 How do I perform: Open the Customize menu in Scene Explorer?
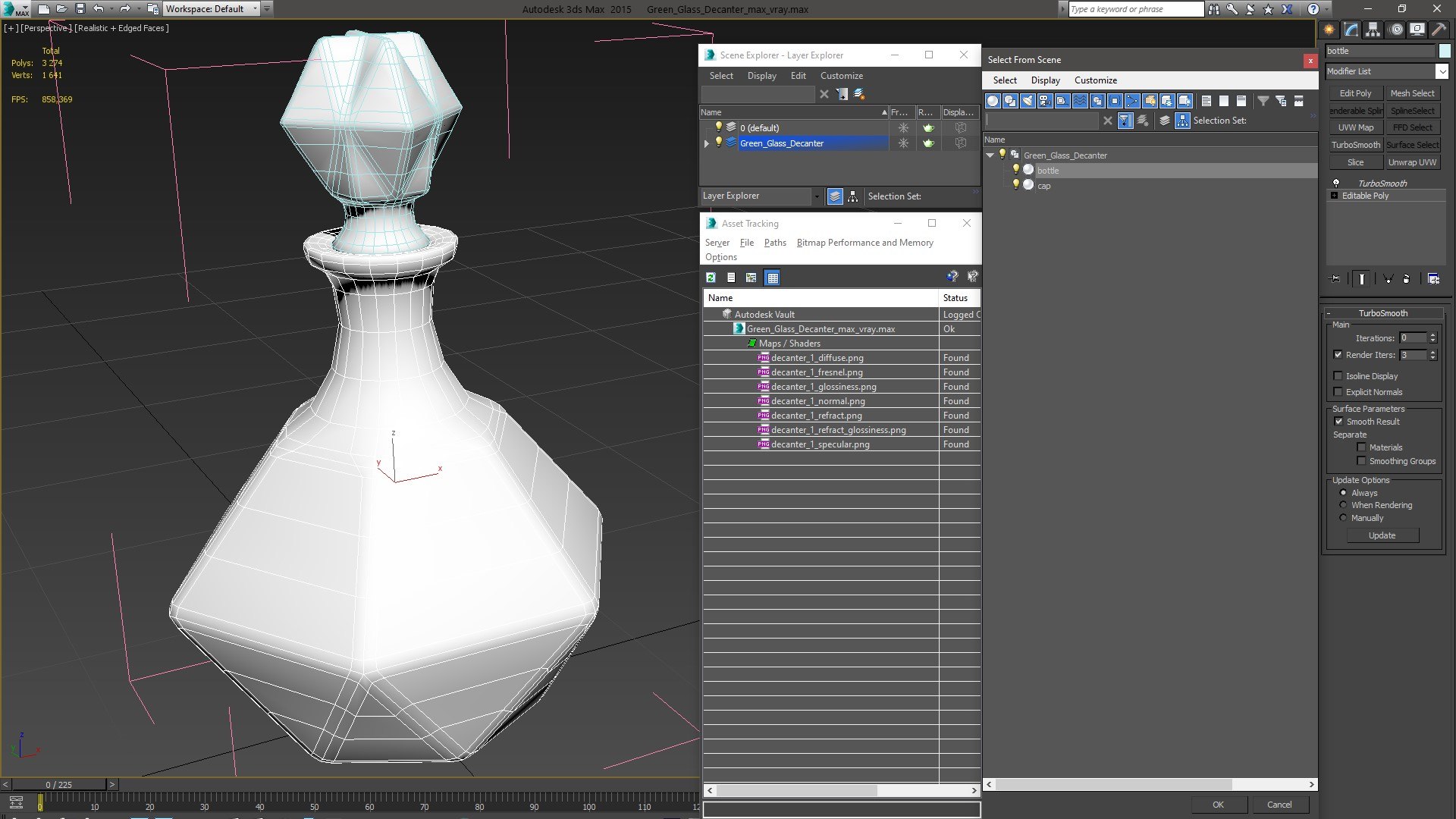point(841,76)
